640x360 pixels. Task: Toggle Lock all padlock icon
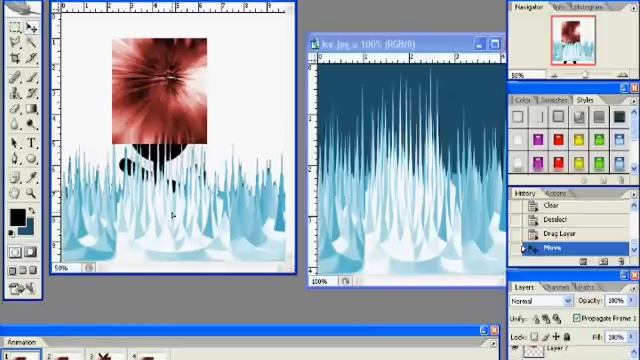click(567, 337)
